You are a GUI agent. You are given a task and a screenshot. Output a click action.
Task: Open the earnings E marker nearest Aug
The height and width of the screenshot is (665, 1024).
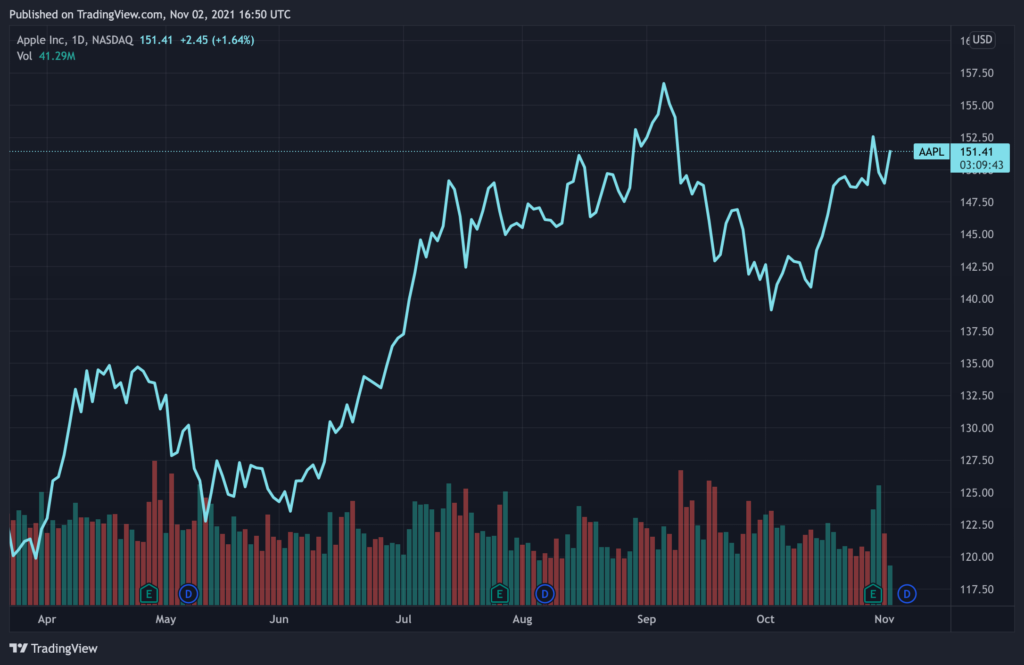tap(500, 594)
